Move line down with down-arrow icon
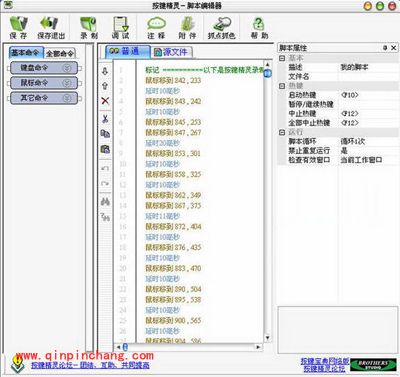Screen dimensions: 400x377 coord(105,71)
